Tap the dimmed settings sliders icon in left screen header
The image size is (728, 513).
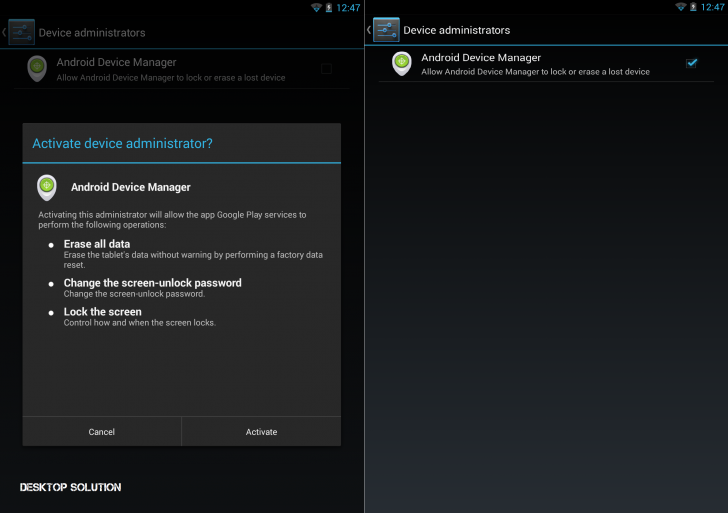(x=21, y=32)
